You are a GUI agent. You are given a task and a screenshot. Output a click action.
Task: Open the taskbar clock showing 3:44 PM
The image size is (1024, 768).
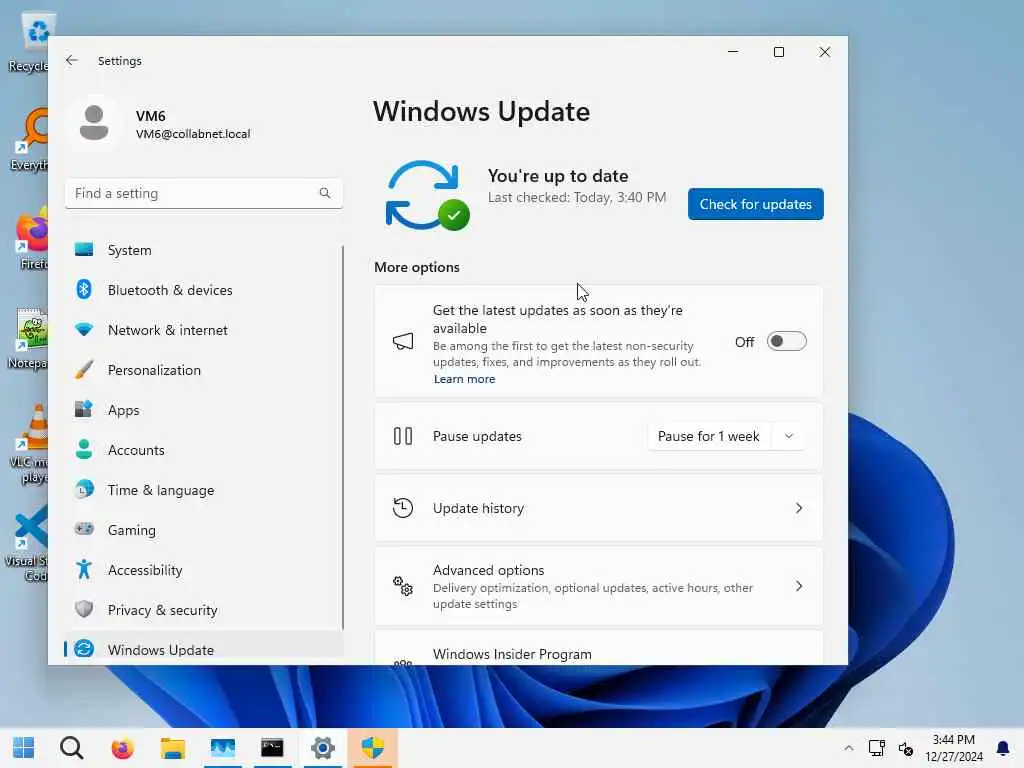click(x=953, y=748)
